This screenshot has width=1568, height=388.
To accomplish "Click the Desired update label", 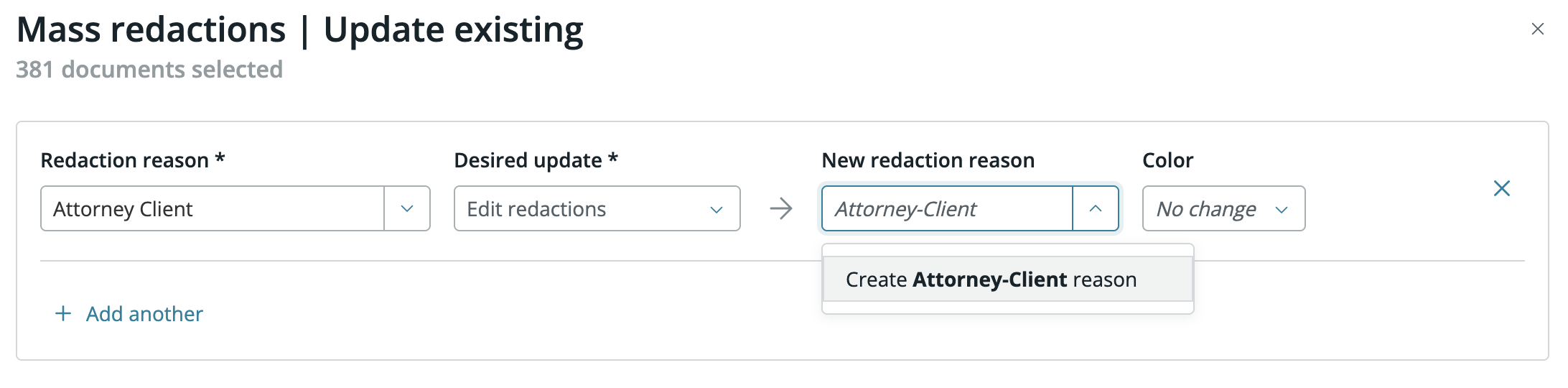I will (536, 160).
